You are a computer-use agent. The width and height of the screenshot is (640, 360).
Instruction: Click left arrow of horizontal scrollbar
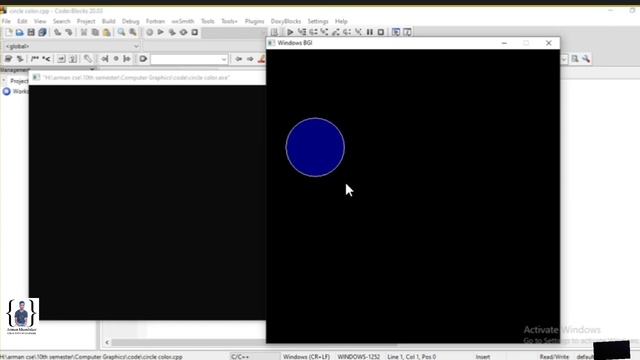coord(107,342)
